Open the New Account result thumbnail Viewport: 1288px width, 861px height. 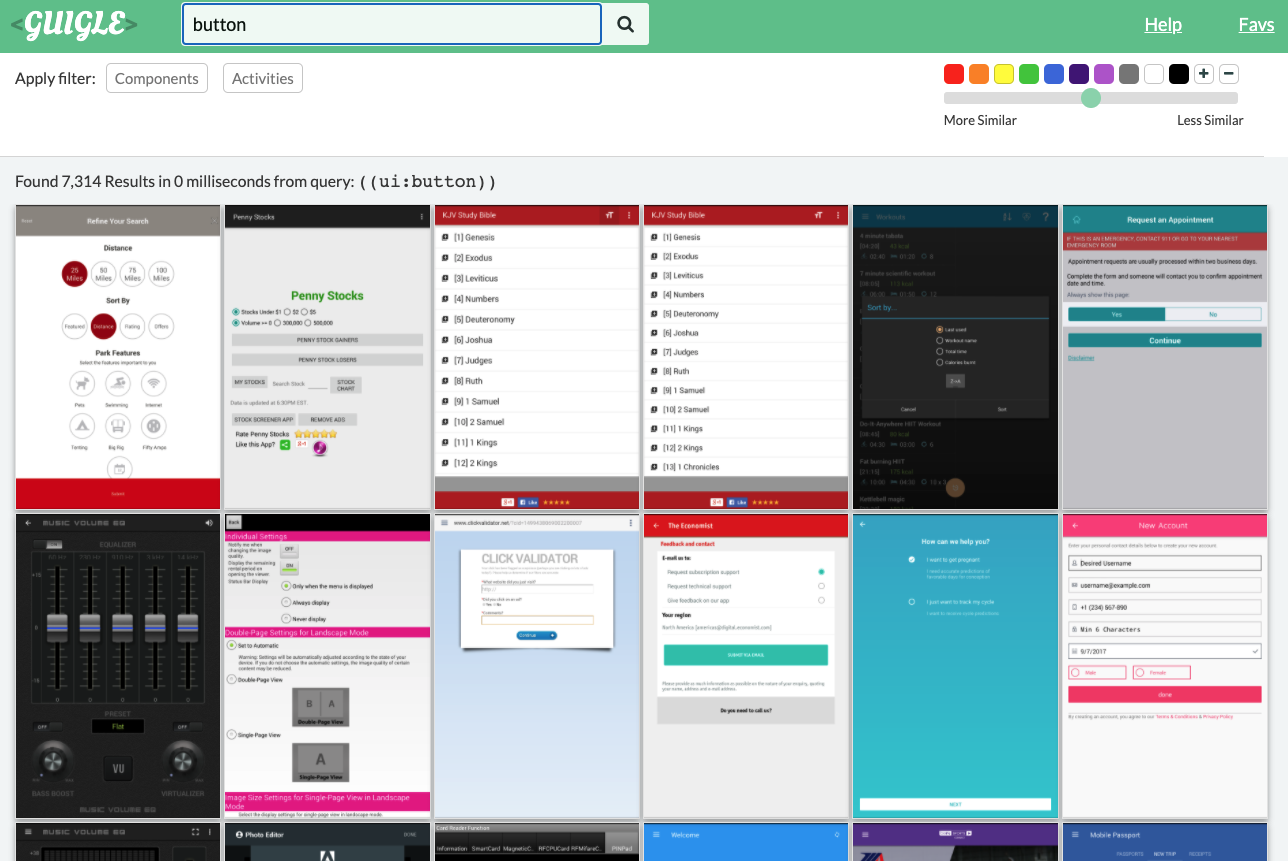[x=1164, y=666]
